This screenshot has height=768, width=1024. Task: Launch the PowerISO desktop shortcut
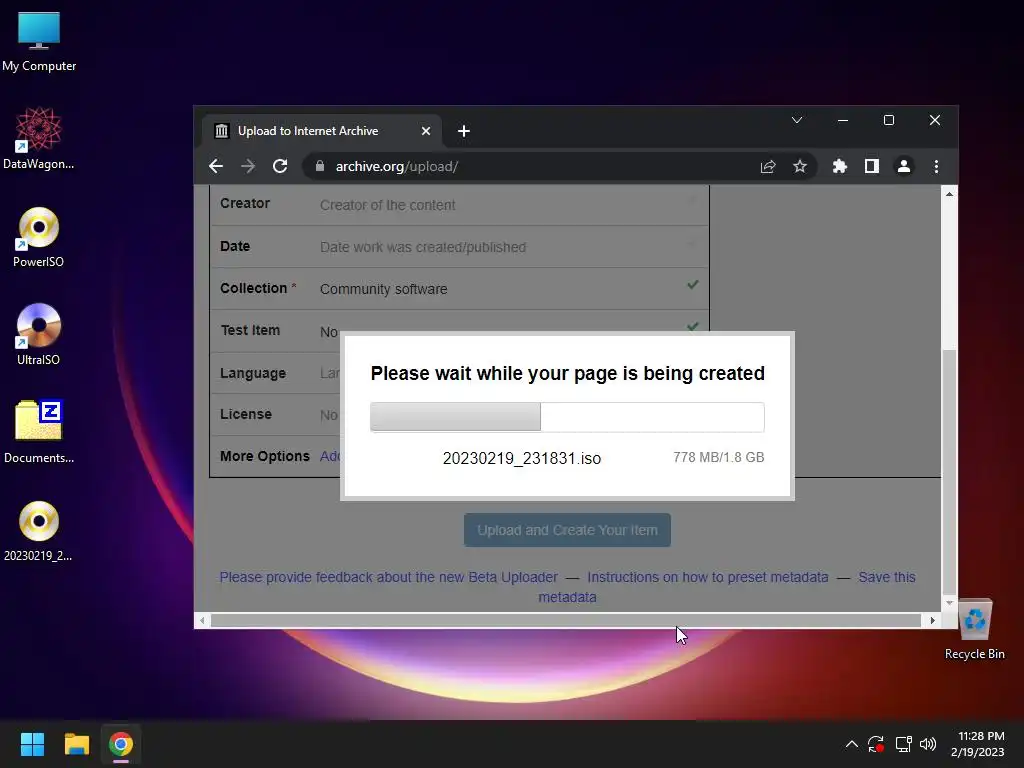pos(39,237)
